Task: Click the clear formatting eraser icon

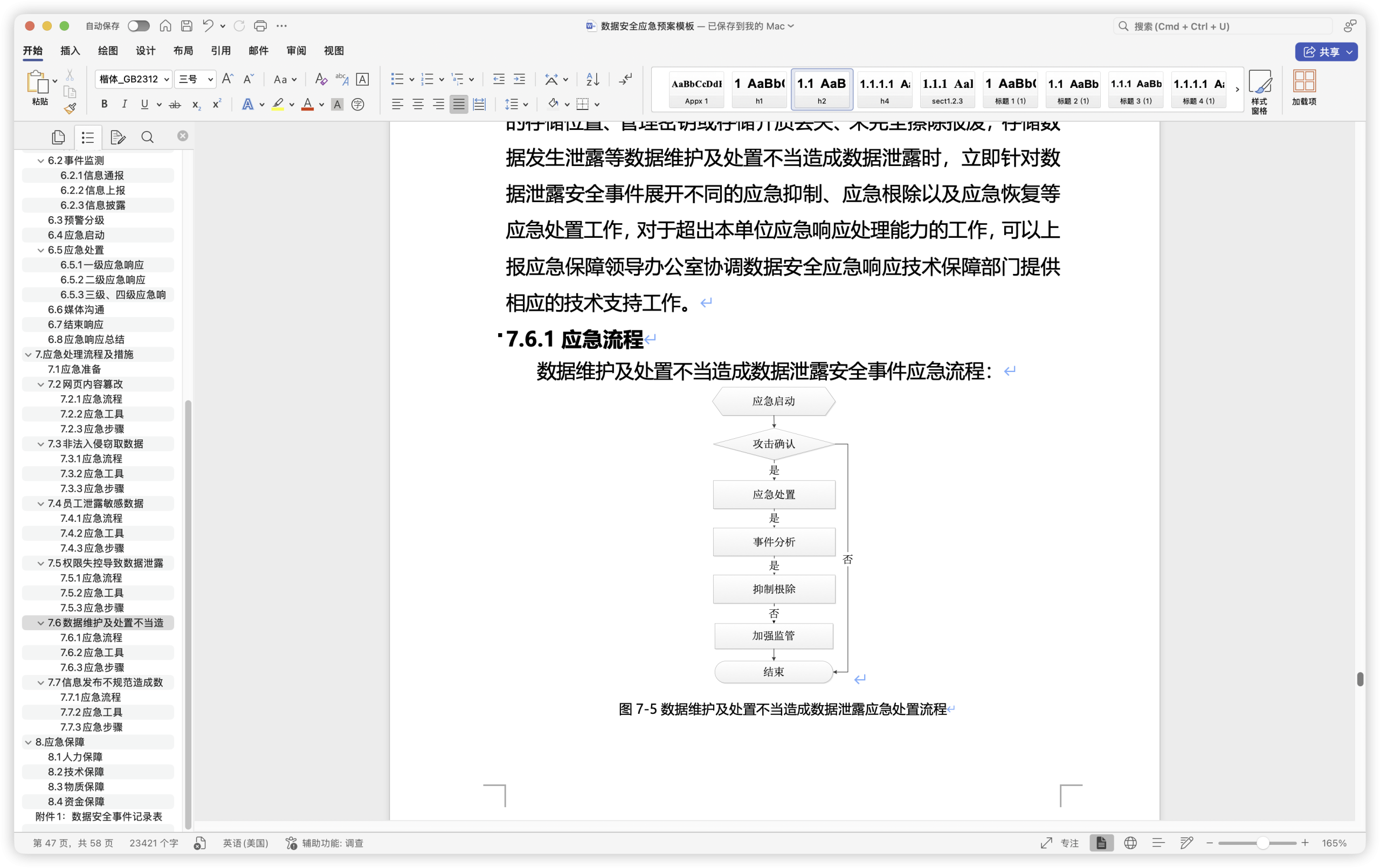Action: (x=321, y=79)
